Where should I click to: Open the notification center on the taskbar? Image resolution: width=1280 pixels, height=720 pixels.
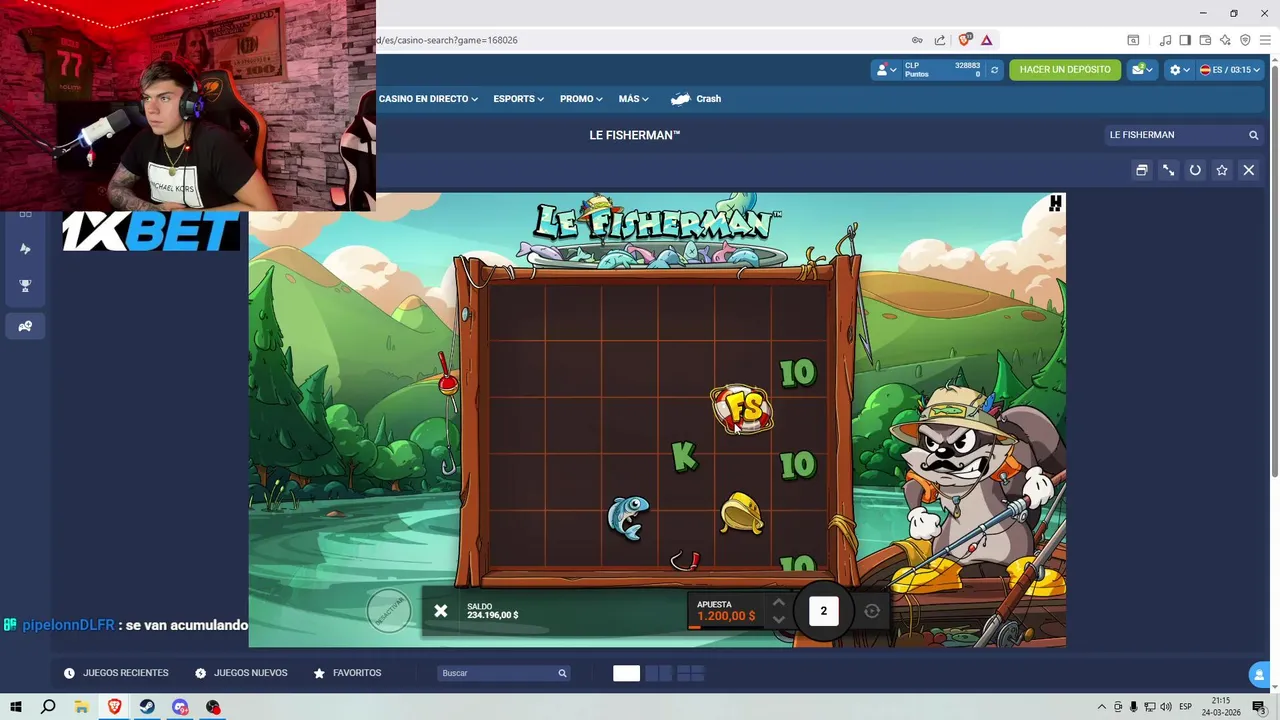coord(1259,707)
